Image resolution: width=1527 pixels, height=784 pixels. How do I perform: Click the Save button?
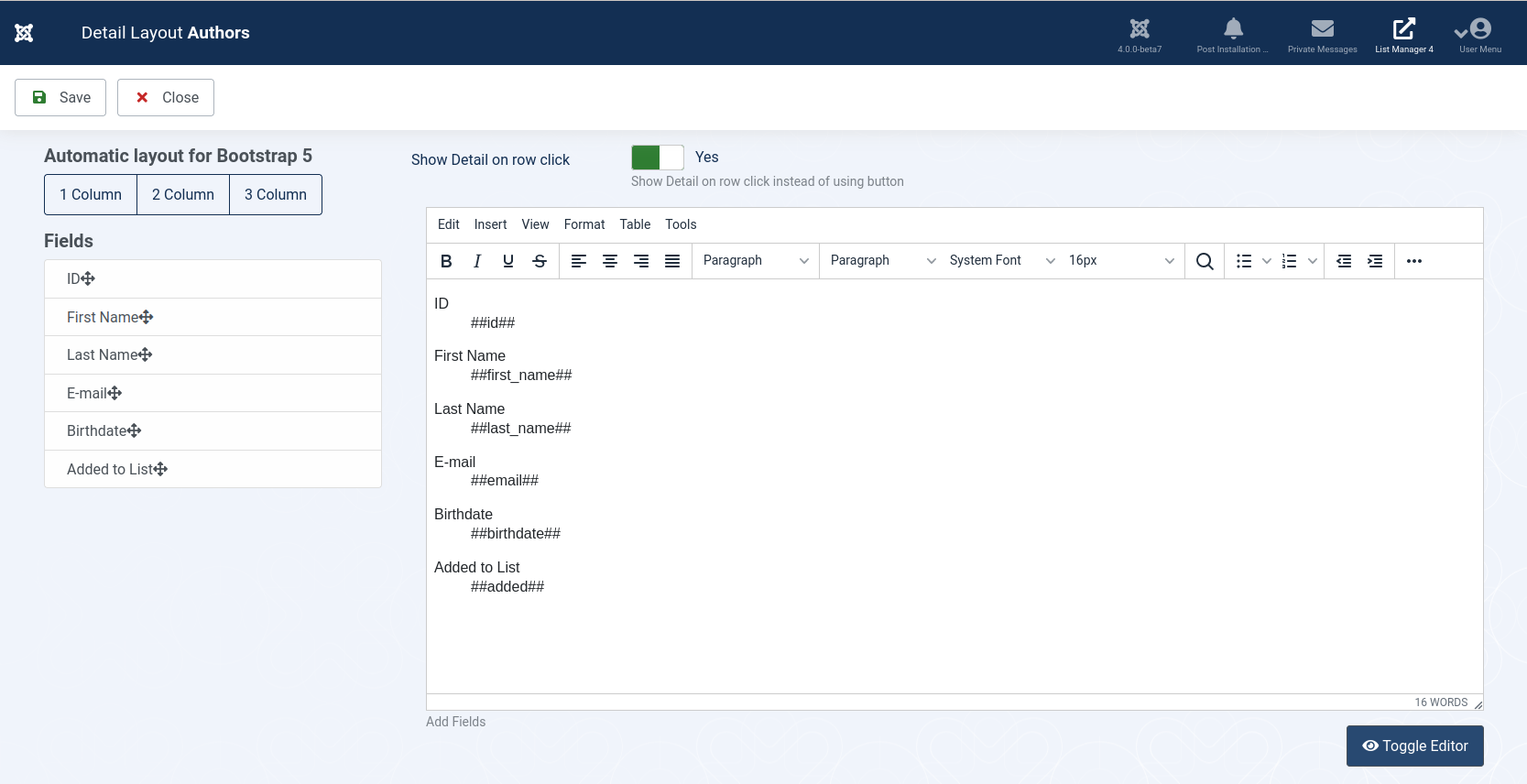60,97
